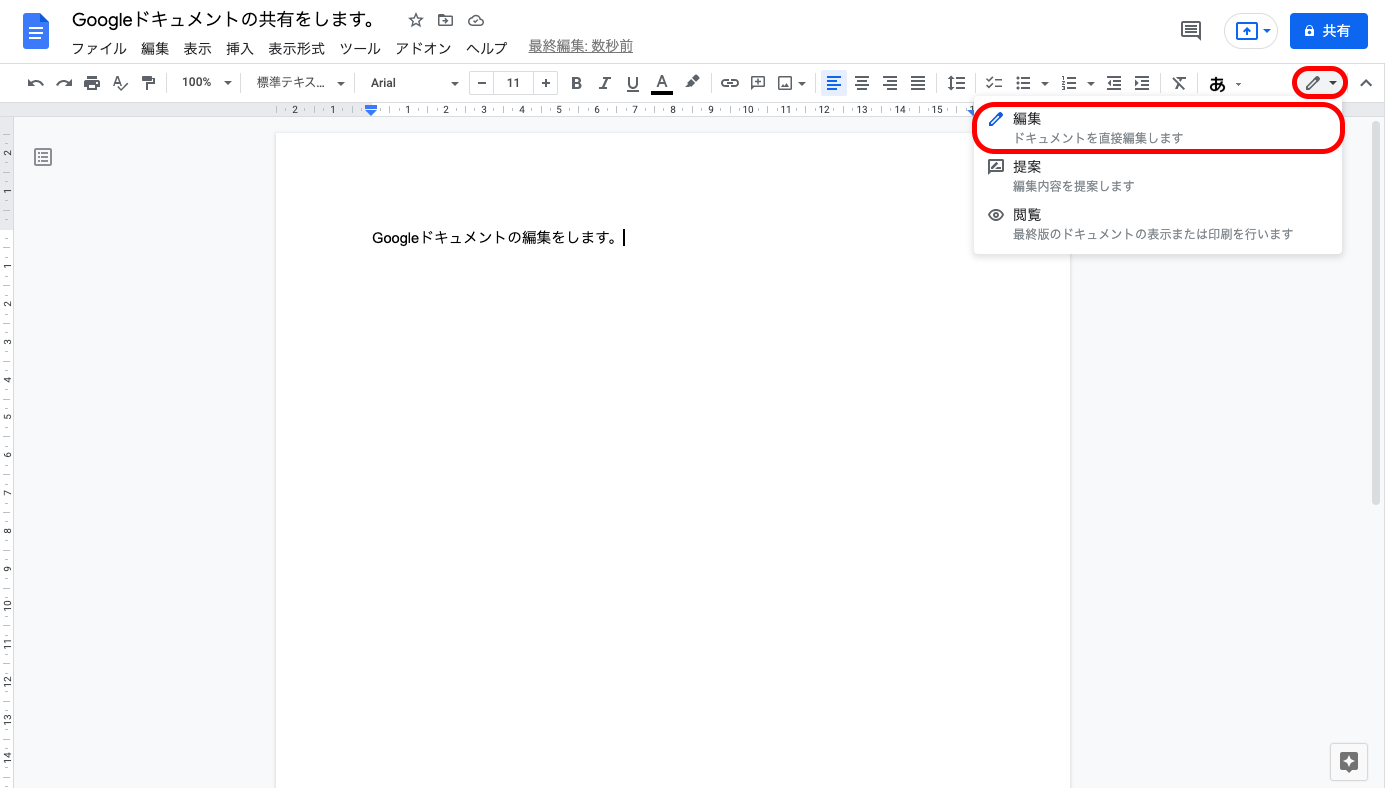
Task: Undo the last action
Action: pyautogui.click(x=36, y=83)
